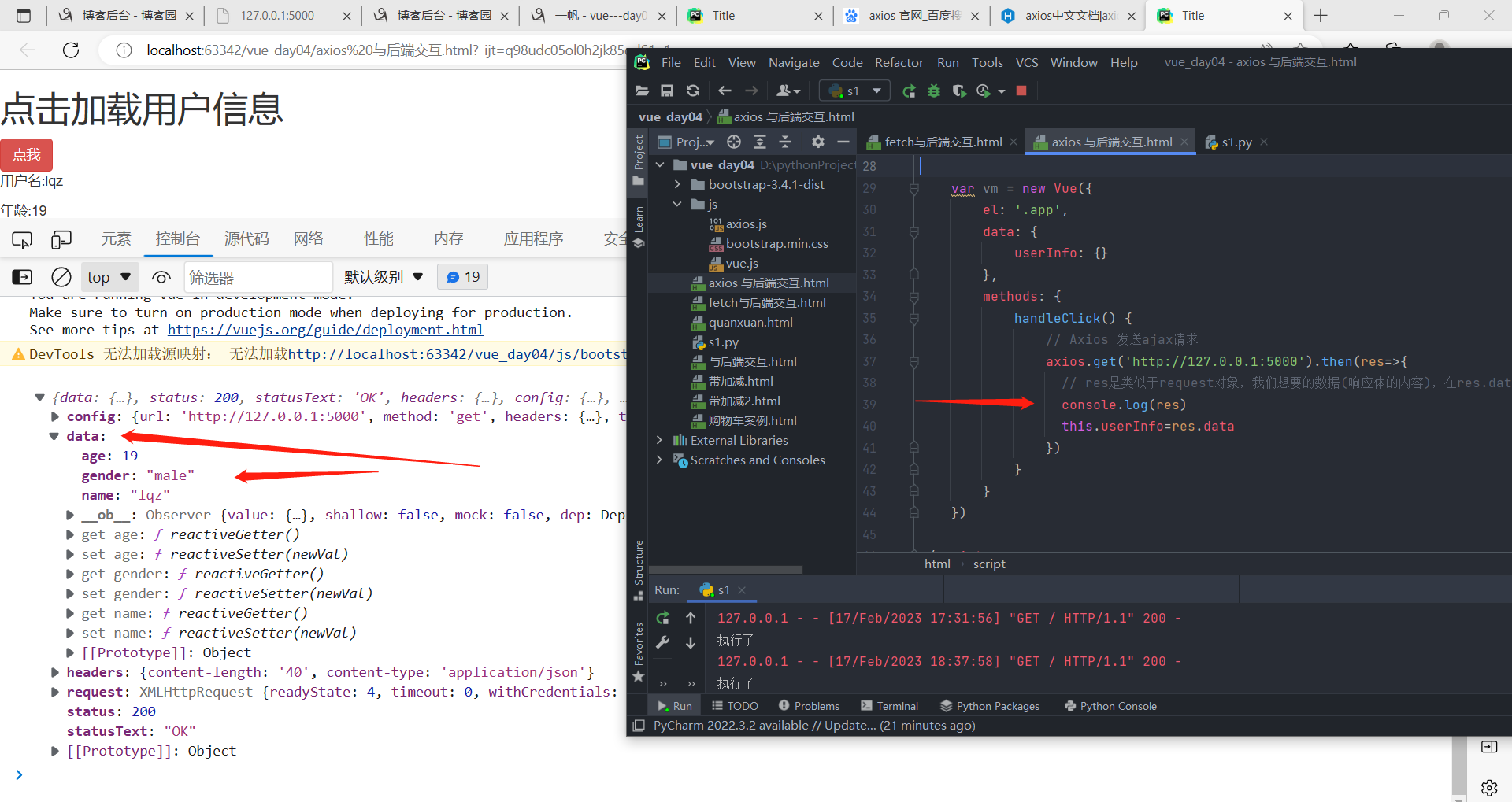Toggle the Learn side tool window tab
This screenshot has width=1512, height=802.
tap(639, 227)
